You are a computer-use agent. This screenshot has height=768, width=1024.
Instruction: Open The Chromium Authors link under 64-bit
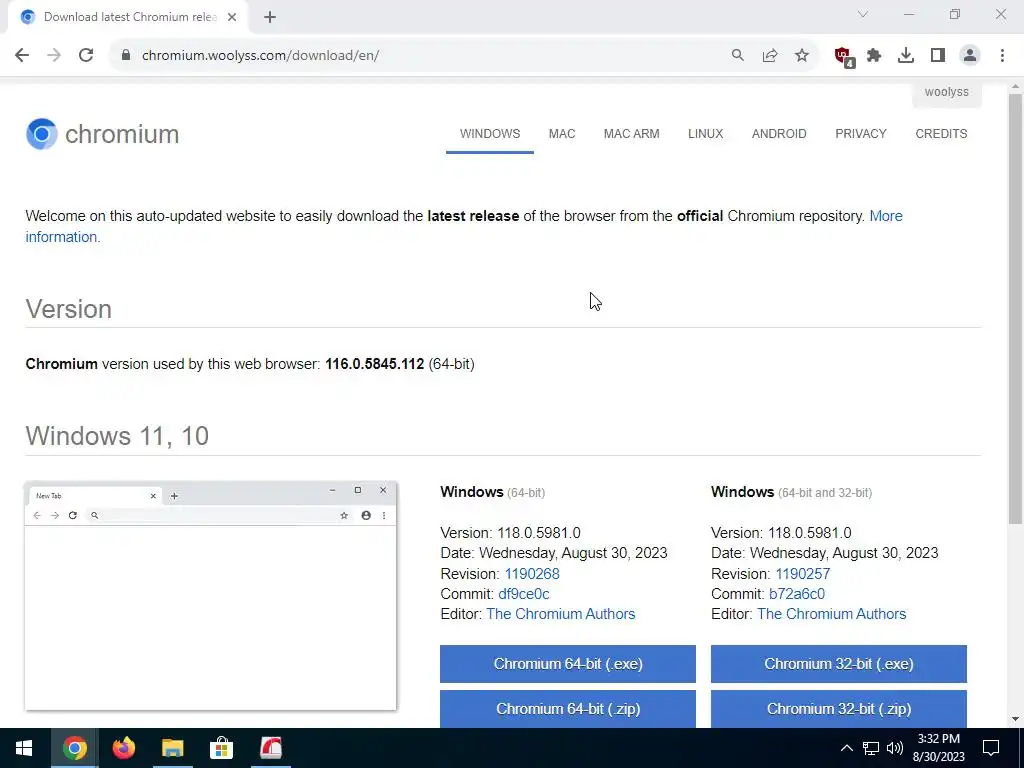coord(560,615)
